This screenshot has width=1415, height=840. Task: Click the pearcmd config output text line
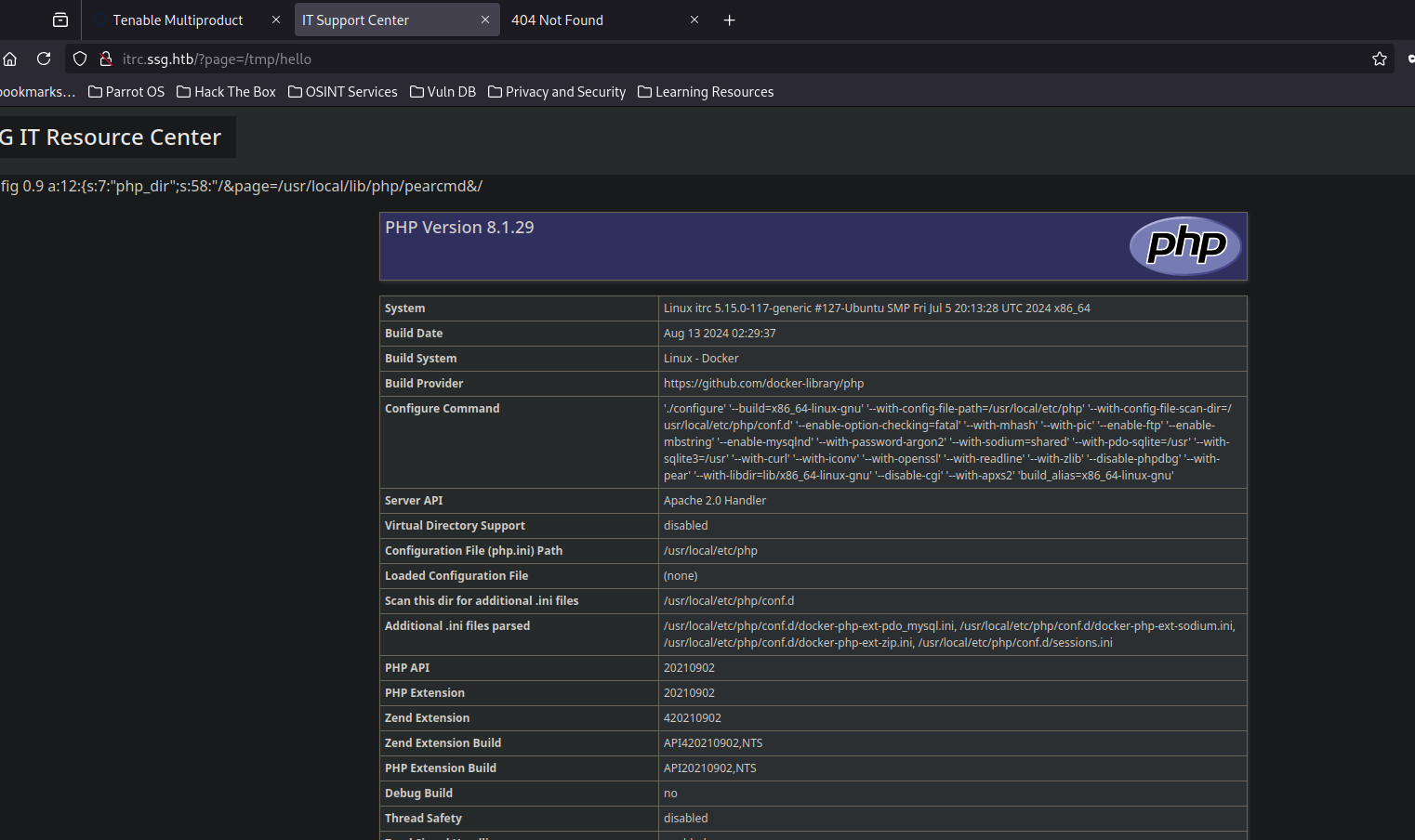tap(242, 186)
